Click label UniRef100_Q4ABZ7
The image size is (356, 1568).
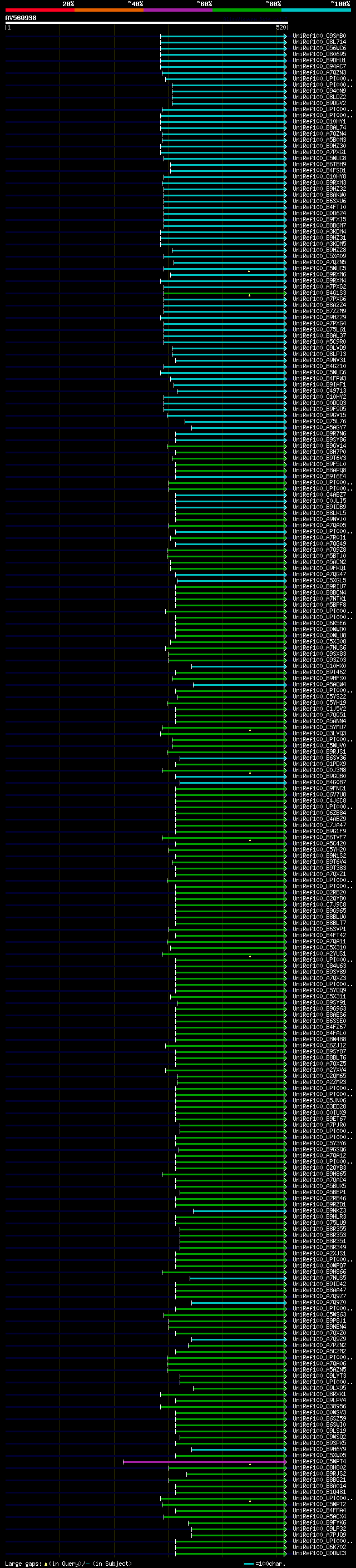[319, 495]
